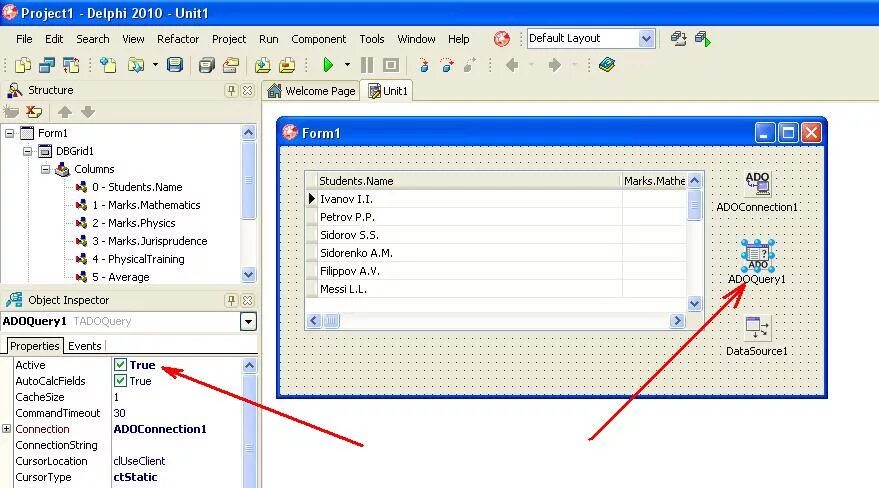Select the Properties tab in Object Inspector

click(x=34, y=346)
